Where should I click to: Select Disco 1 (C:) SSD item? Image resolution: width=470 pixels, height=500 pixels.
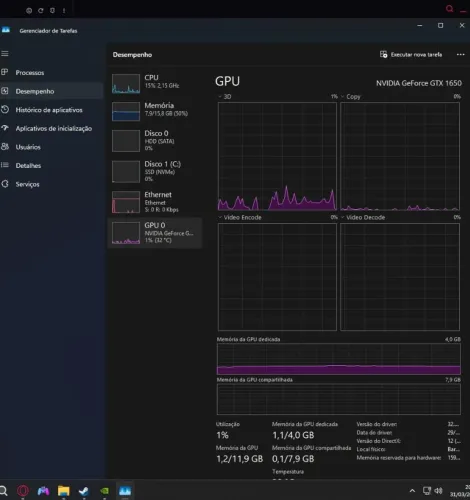pos(155,171)
